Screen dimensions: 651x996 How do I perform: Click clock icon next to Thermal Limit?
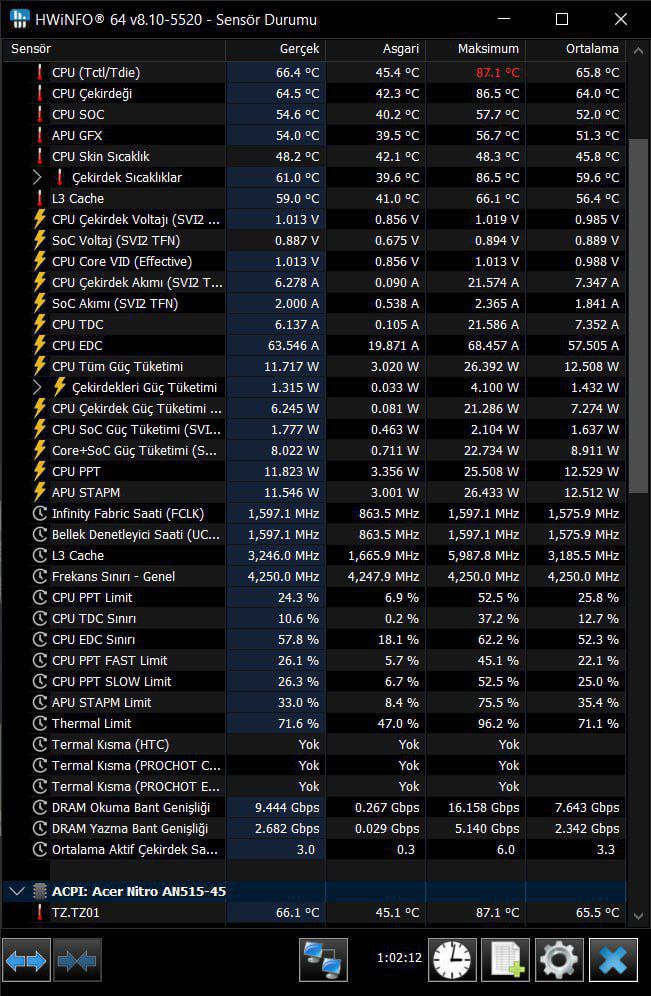40,723
